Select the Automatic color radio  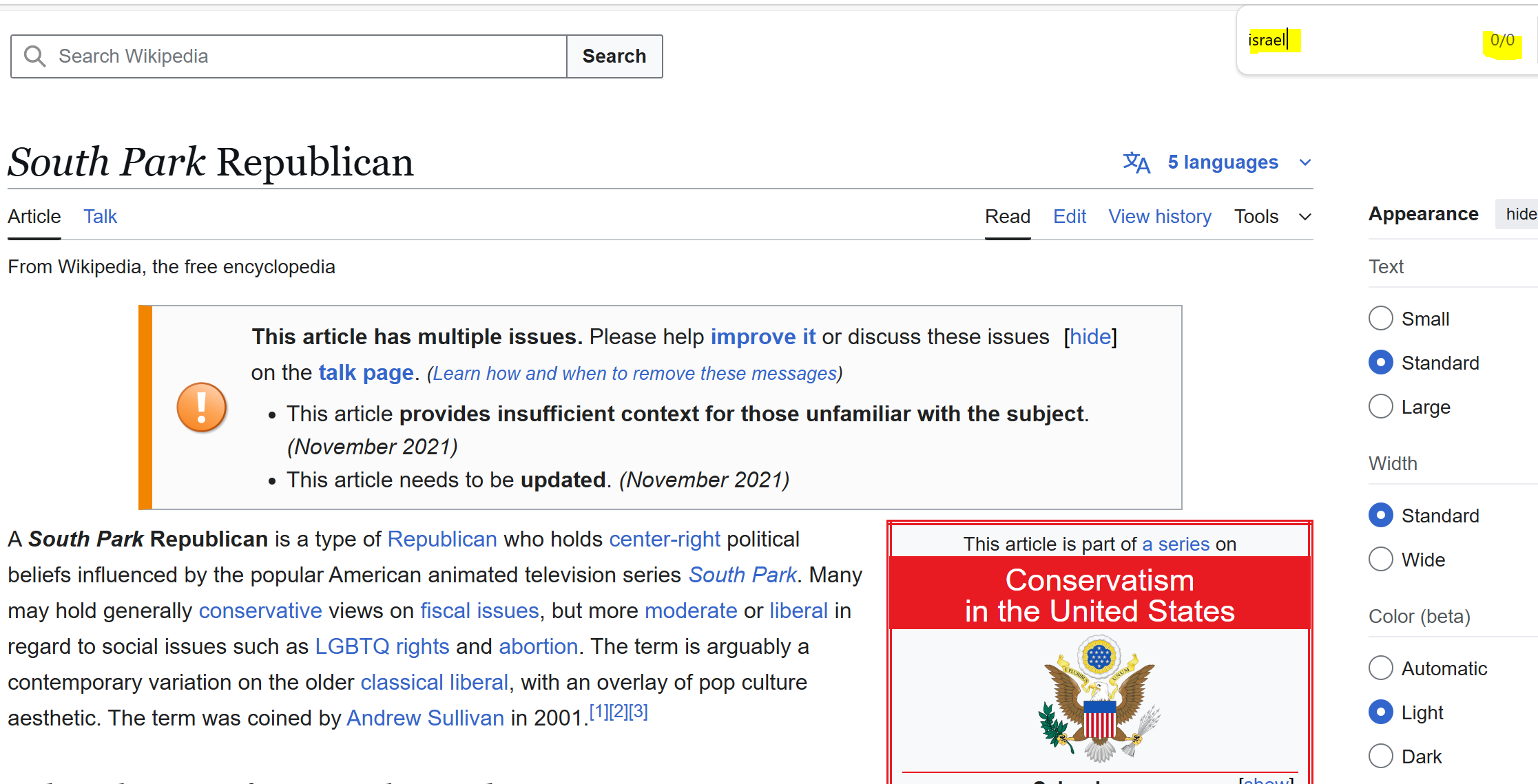tap(1380, 668)
